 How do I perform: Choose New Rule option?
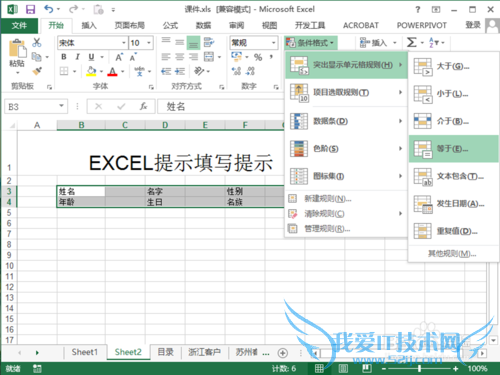[x=346, y=199]
